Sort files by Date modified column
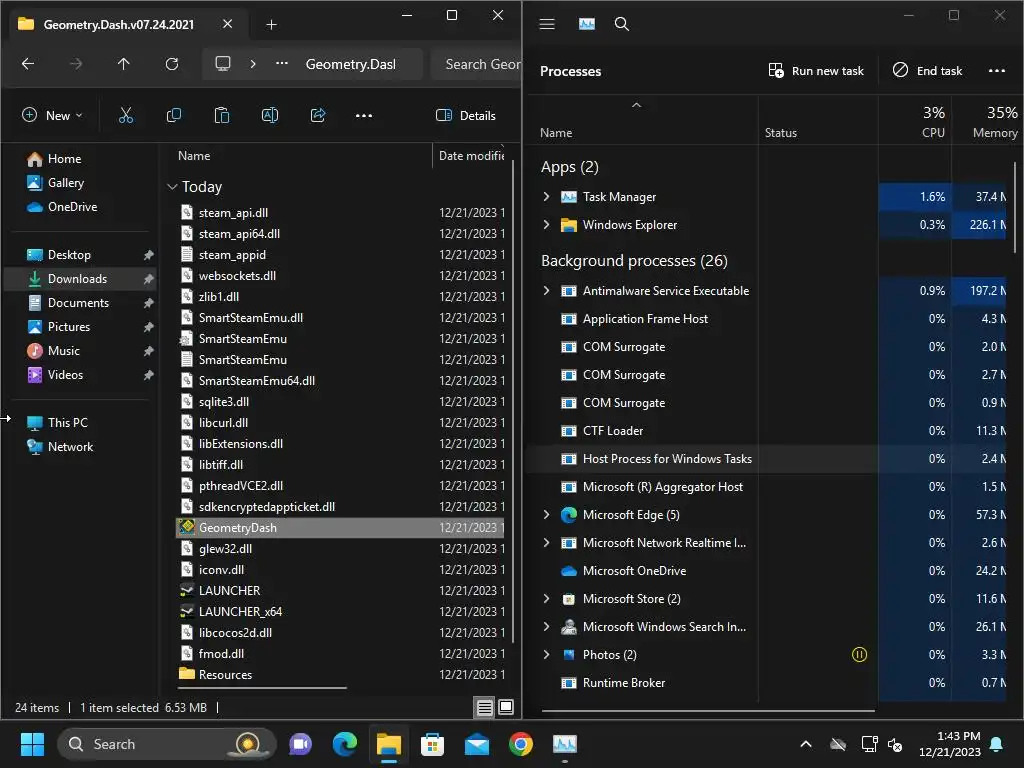 (470, 156)
